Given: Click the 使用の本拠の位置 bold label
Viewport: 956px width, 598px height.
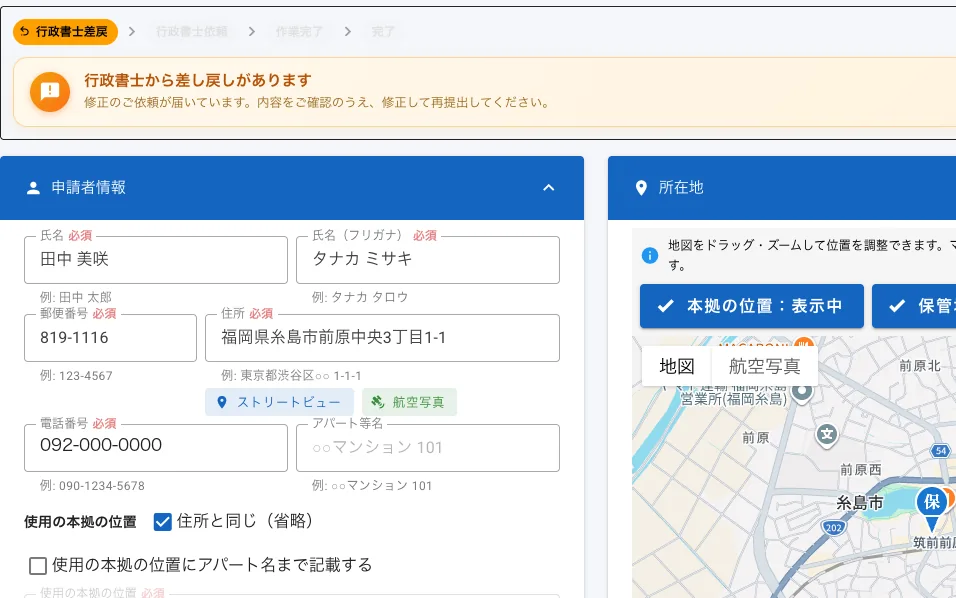Looking at the screenshot, I should 80,522.
